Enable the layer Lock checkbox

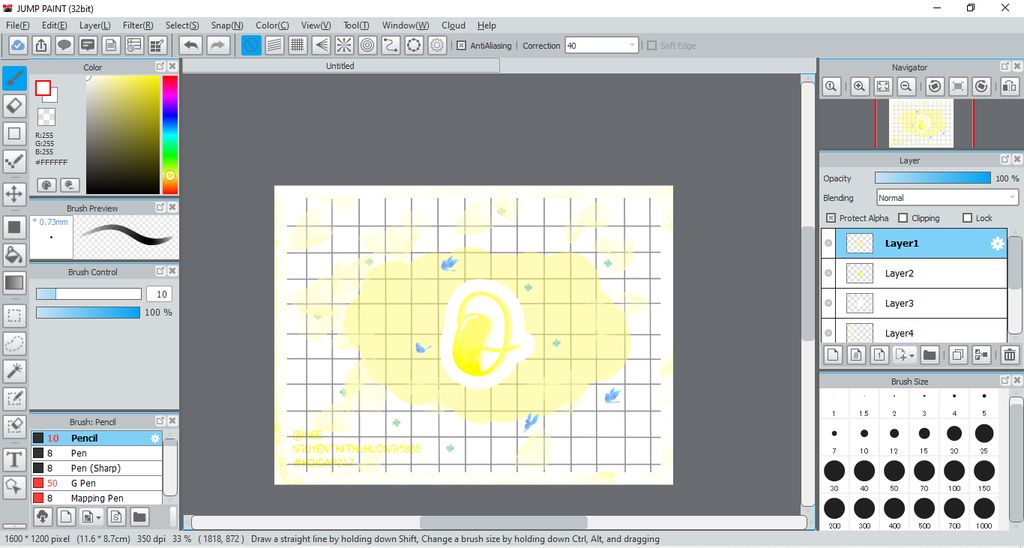(968, 218)
